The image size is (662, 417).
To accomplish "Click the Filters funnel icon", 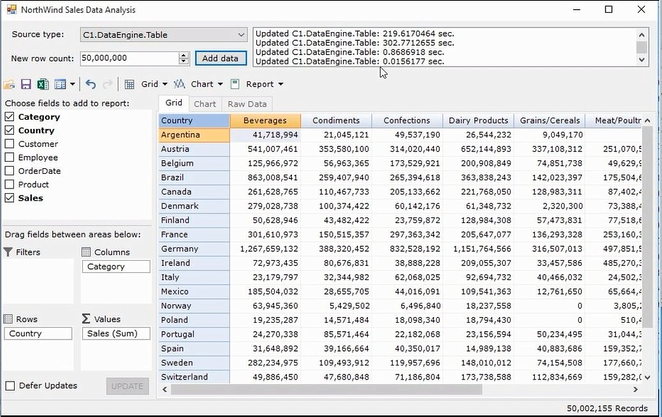I will 8,252.
